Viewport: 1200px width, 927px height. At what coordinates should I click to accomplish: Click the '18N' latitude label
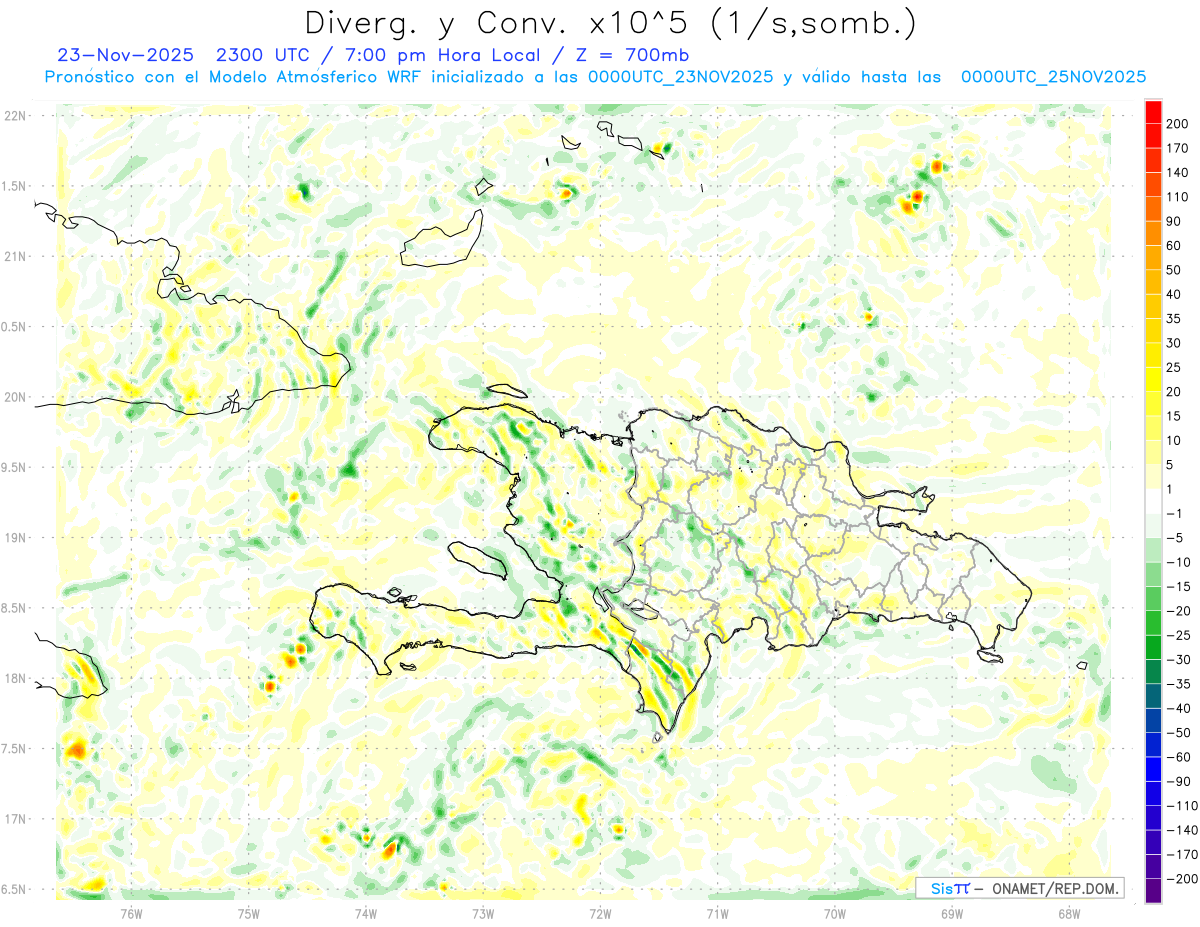(15, 679)
